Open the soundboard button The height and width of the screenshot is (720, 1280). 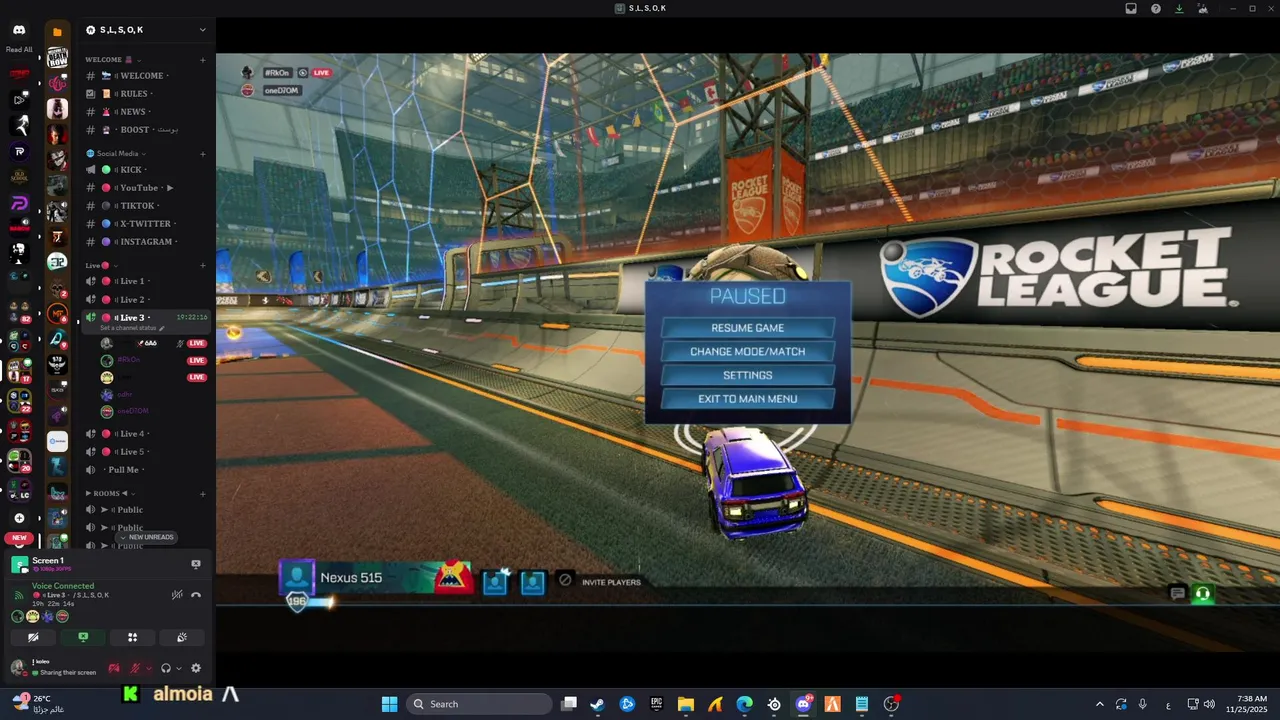(181, 637)
